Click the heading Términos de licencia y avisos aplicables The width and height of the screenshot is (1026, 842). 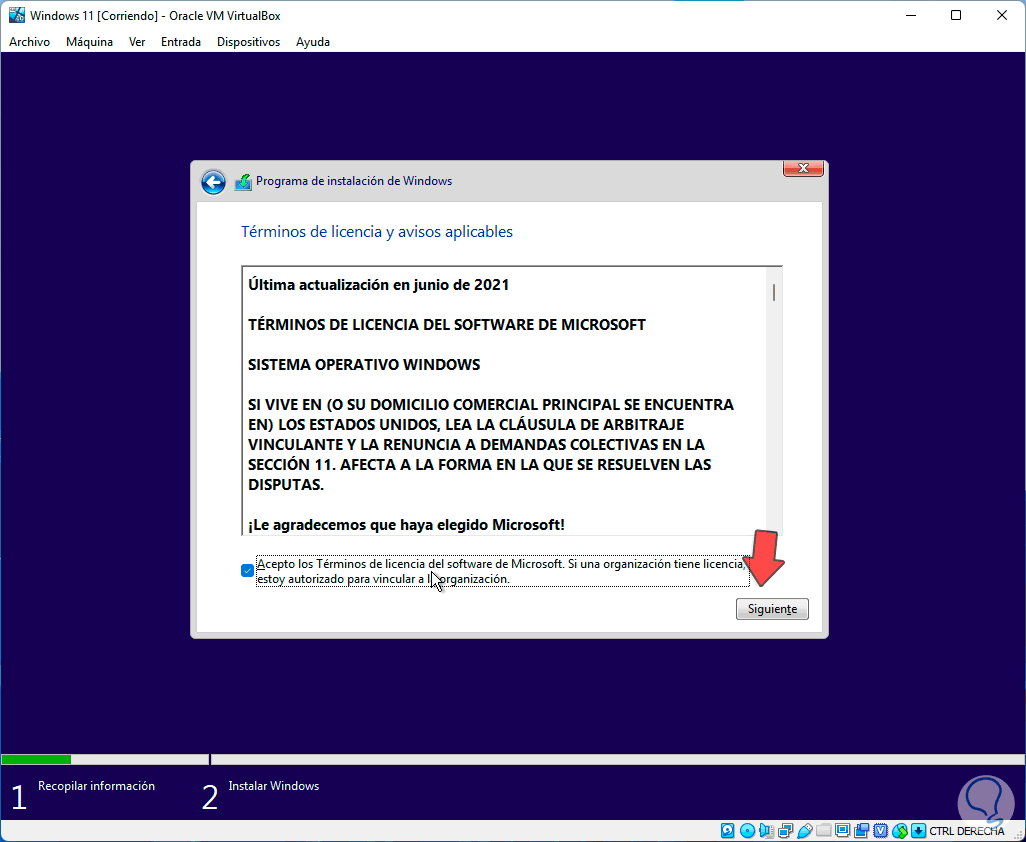(x=377, y=232)
